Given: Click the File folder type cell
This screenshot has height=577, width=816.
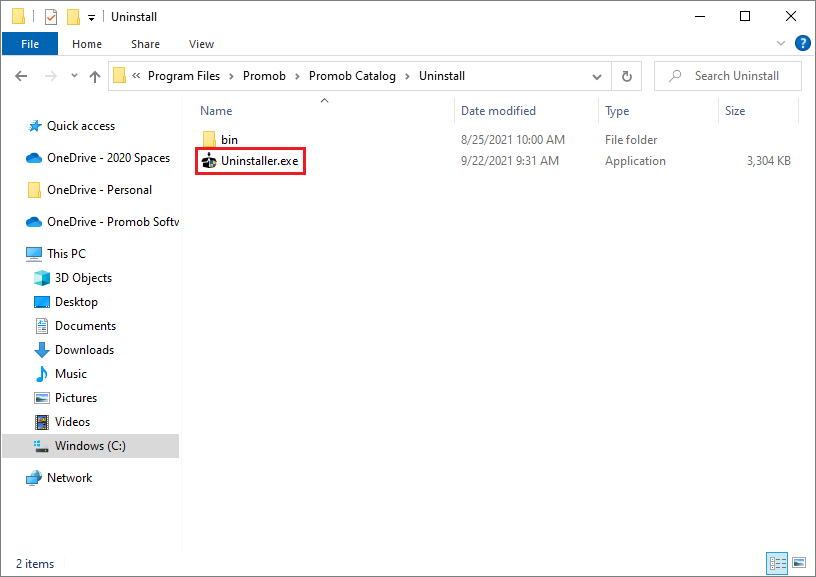Looking at the screenshot, I should 631,139.
